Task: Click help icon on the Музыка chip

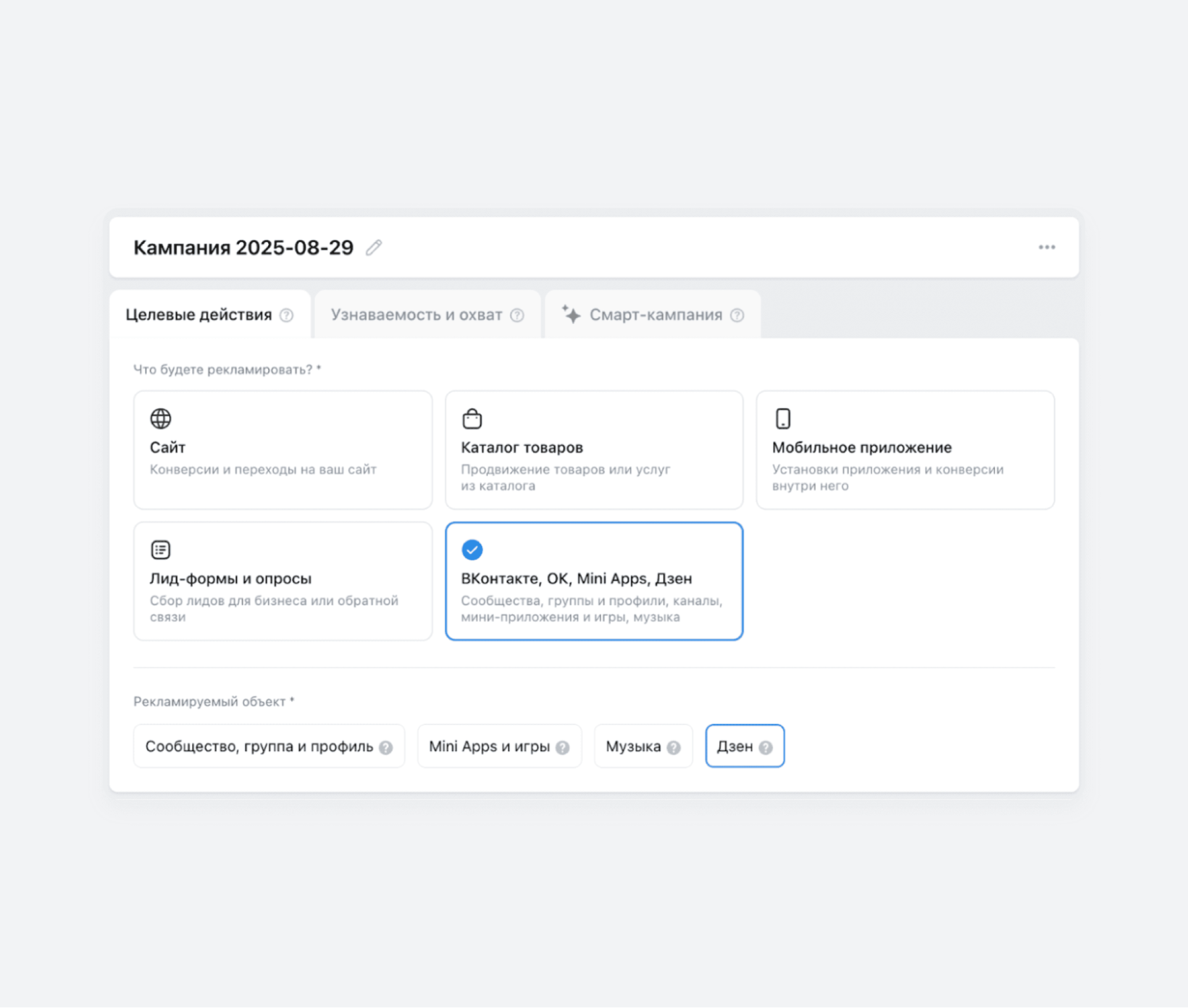Action: click(673, 748)
